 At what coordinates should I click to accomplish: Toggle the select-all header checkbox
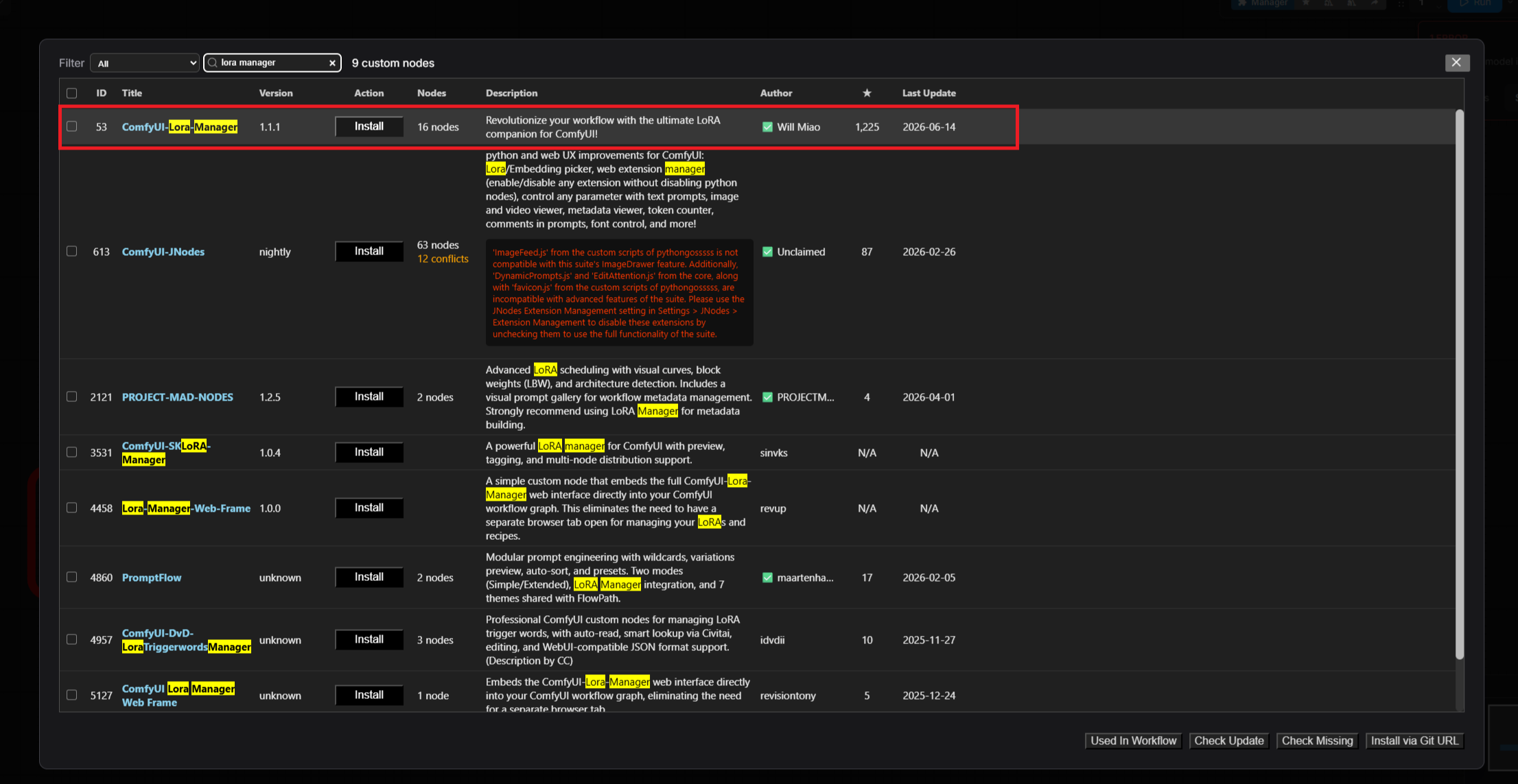coord(72,93)
